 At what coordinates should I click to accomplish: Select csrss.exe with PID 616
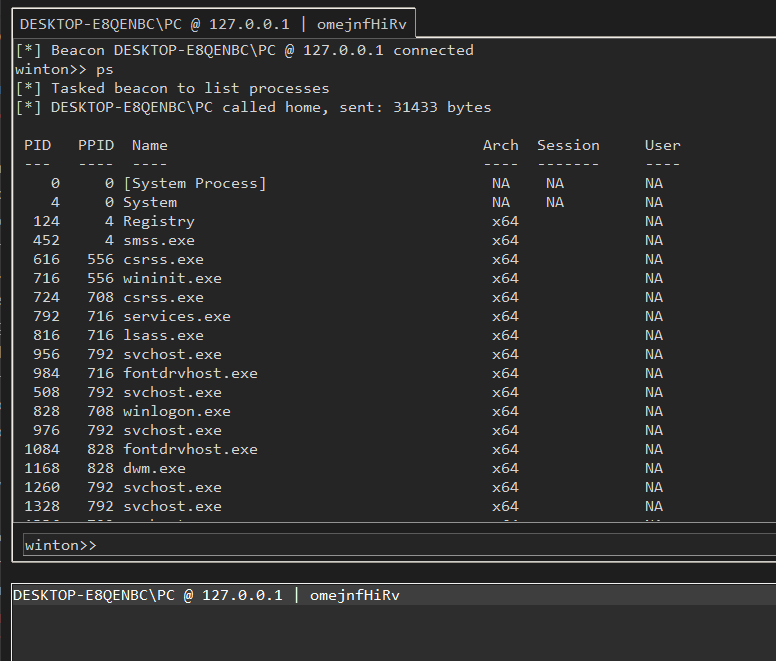163,259
